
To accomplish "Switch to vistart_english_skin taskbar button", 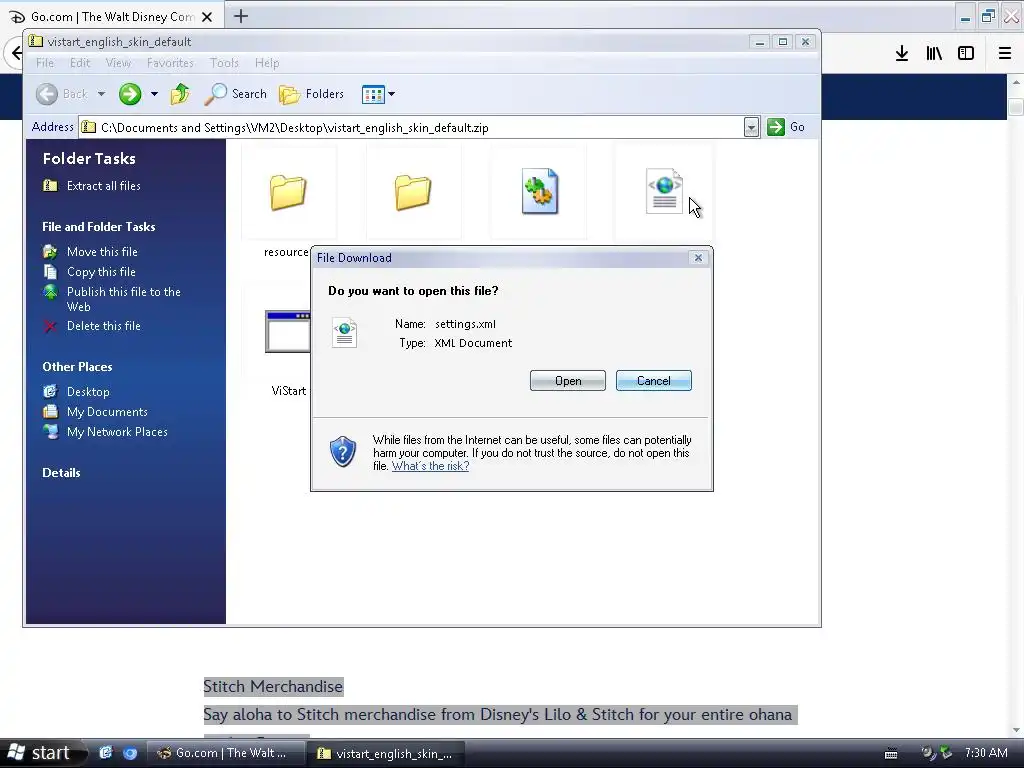I will pos(388,753).
